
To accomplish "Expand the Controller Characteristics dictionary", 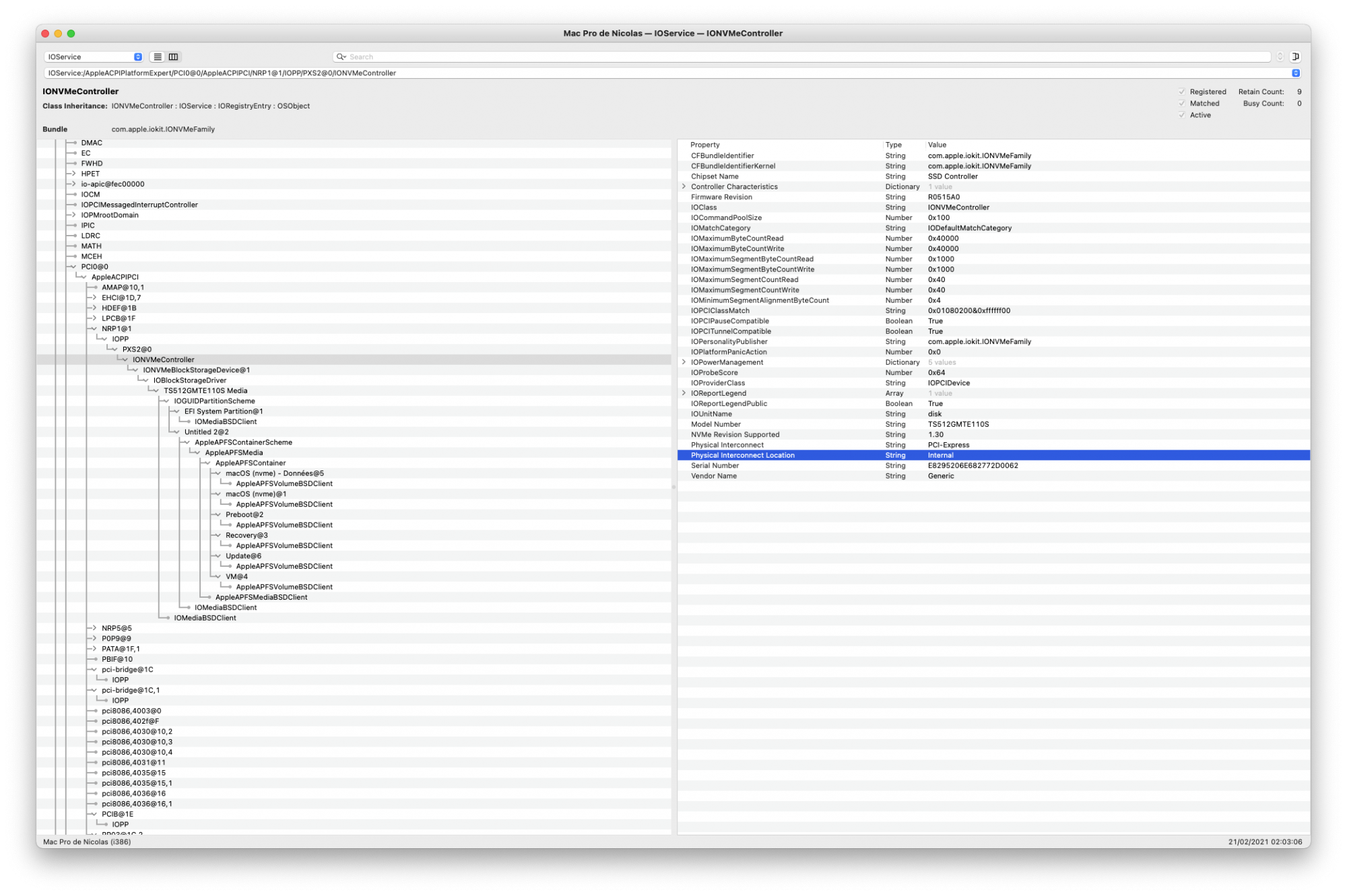I will pyautogui.click(x=684, y=186).
